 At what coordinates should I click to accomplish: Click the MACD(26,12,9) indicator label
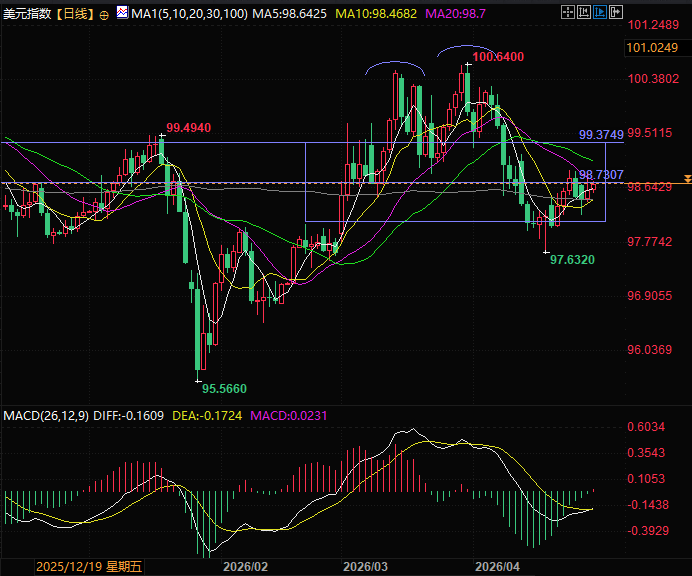tap(46, 416)
